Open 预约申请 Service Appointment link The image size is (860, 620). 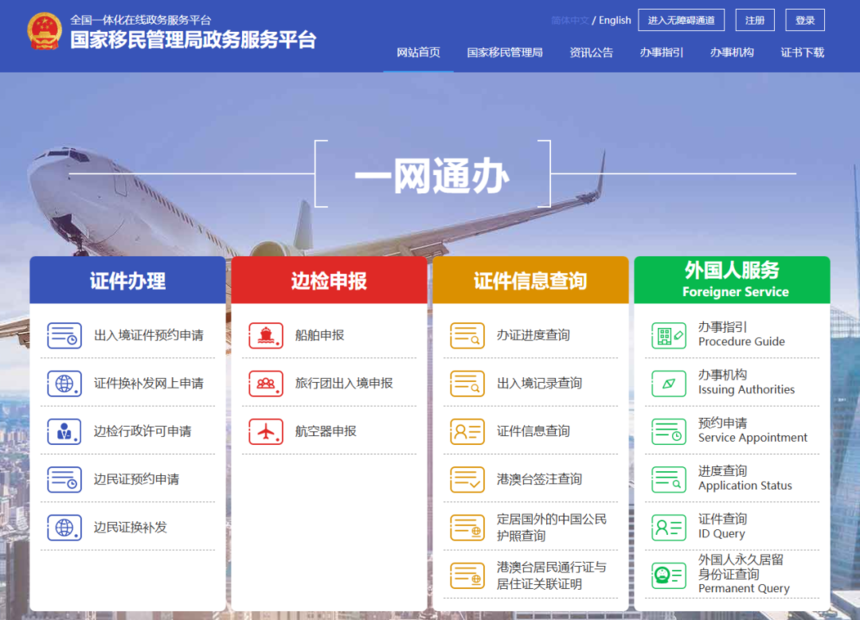(x=752, y=431)
